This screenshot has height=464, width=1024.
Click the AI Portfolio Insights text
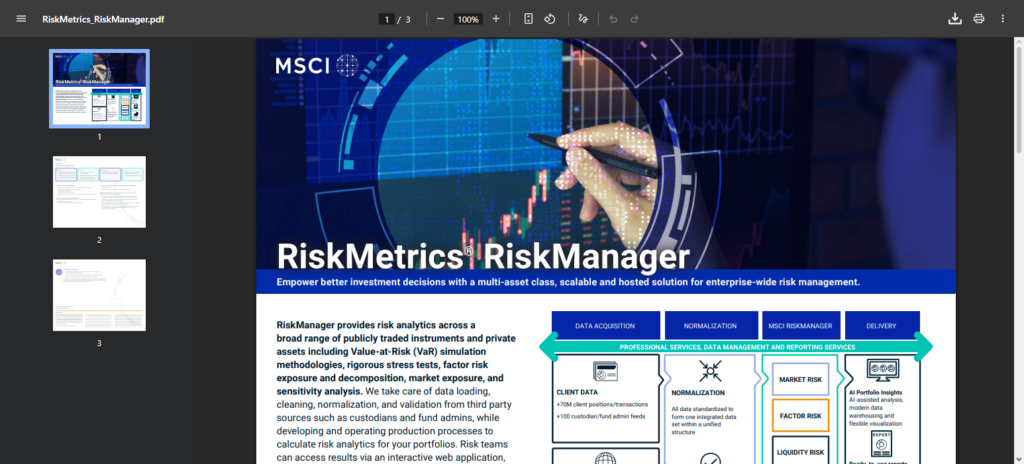coord(876,393)
